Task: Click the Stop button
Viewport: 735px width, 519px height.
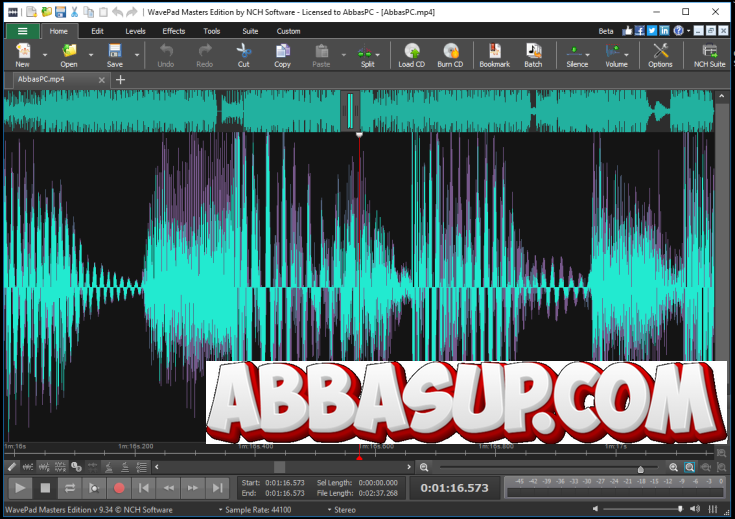Action: (45, 488)
